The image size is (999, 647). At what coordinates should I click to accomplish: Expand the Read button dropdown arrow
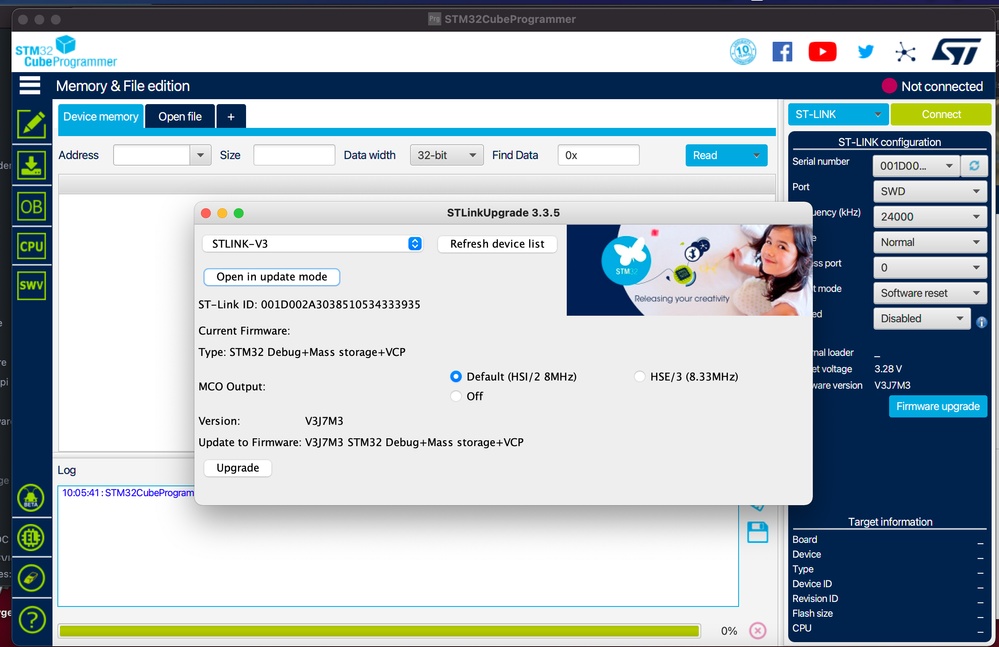pos(756,155)
